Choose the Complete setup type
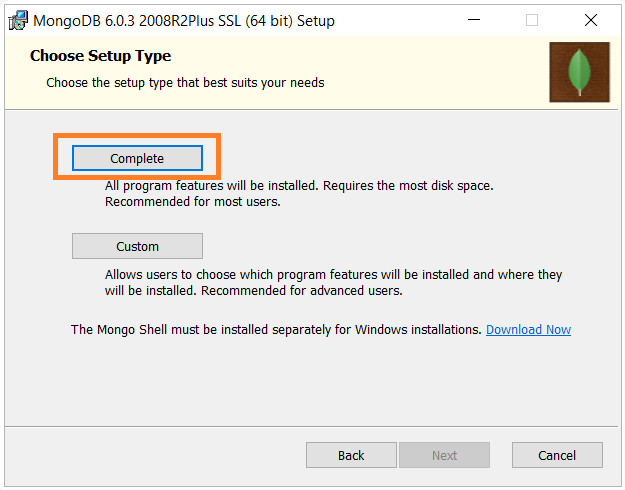Viewport: 625px width, 490px height. click(x=137, y=158)
